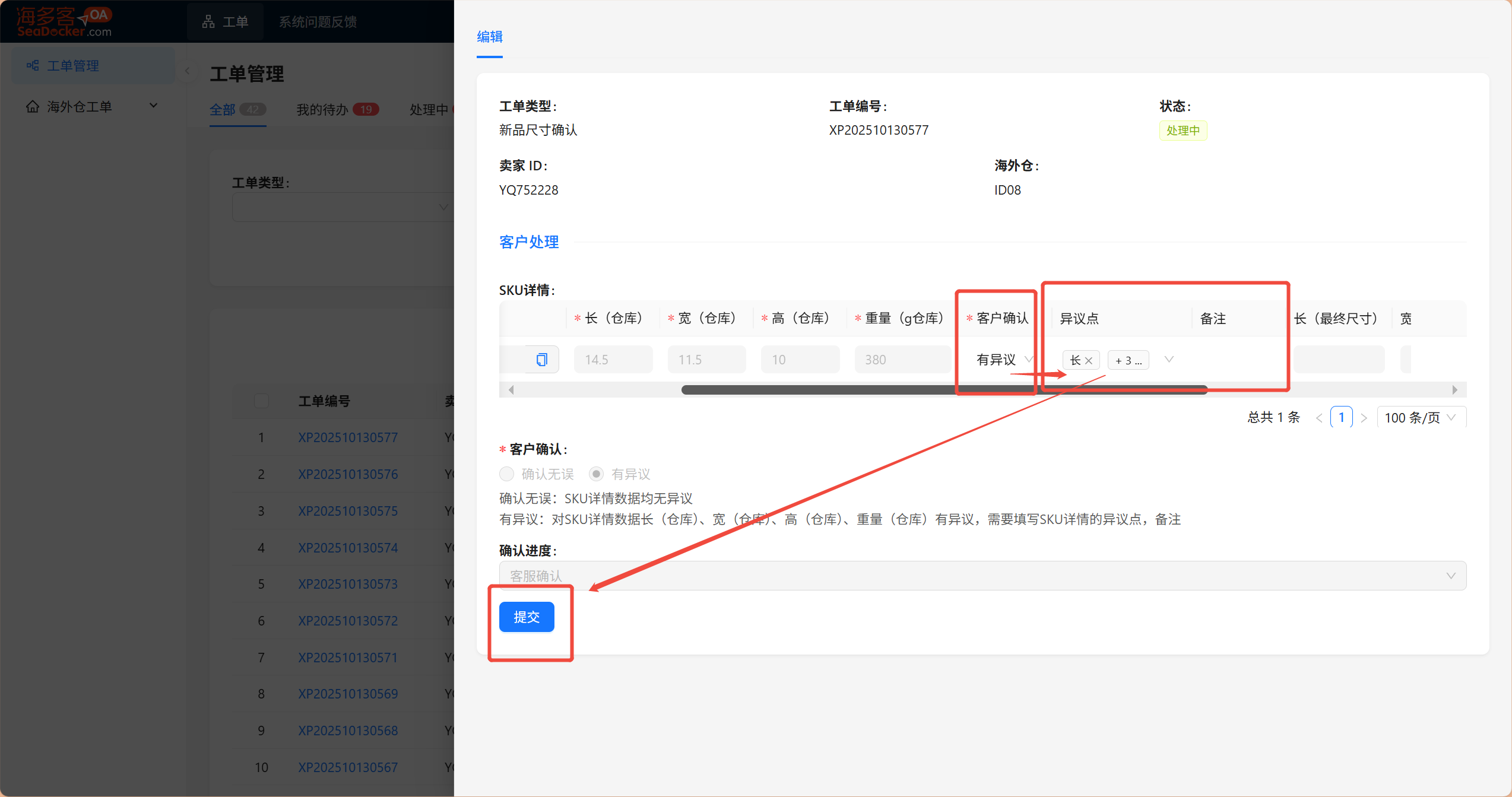
Task: Open work order XP202510130576 link
Action: click(348, 474)
